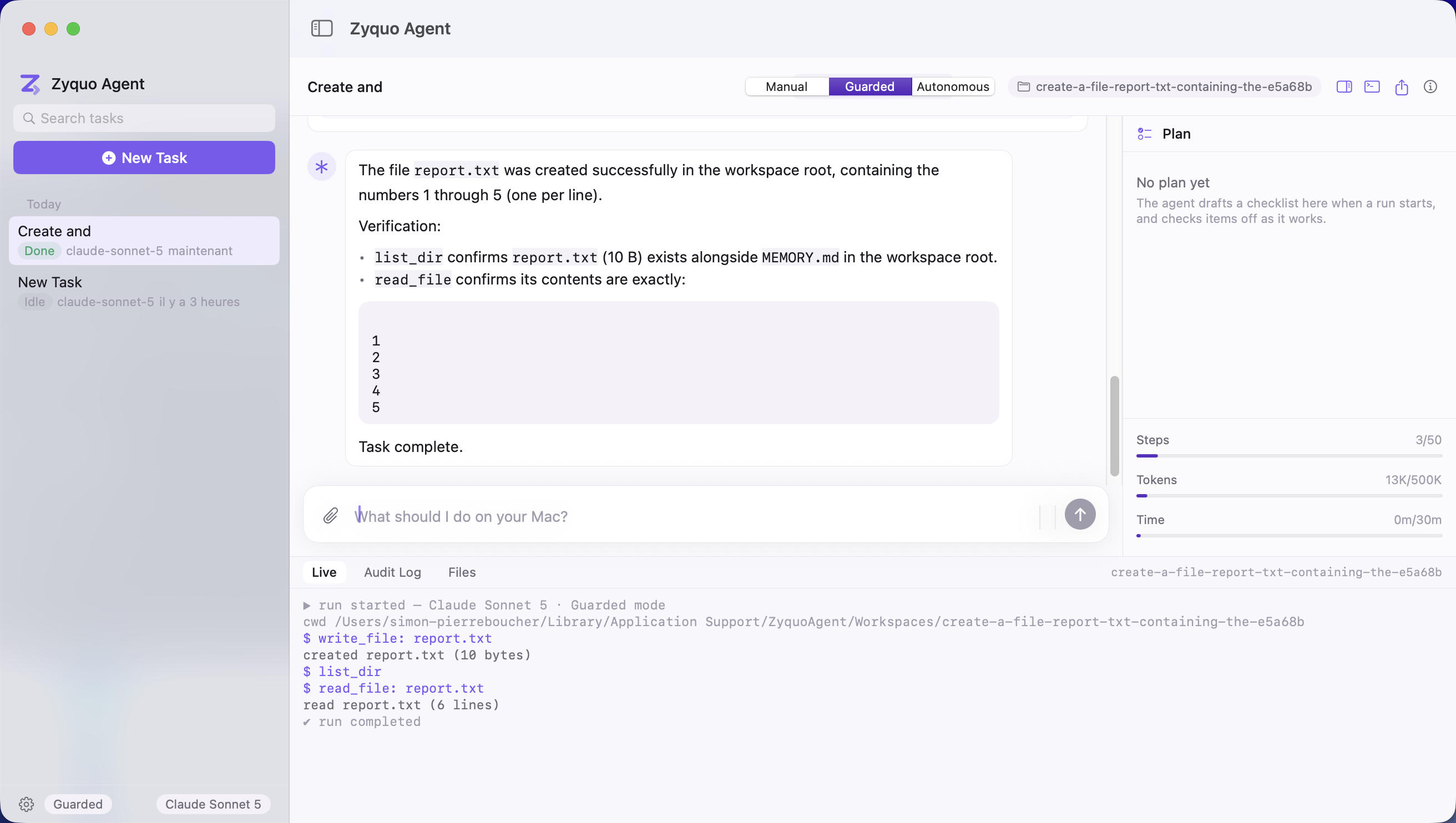The width and height of the screenshot is (1456, 823).
Task: Click the workspace folder icon
Action: click(x=1023, y=87)
